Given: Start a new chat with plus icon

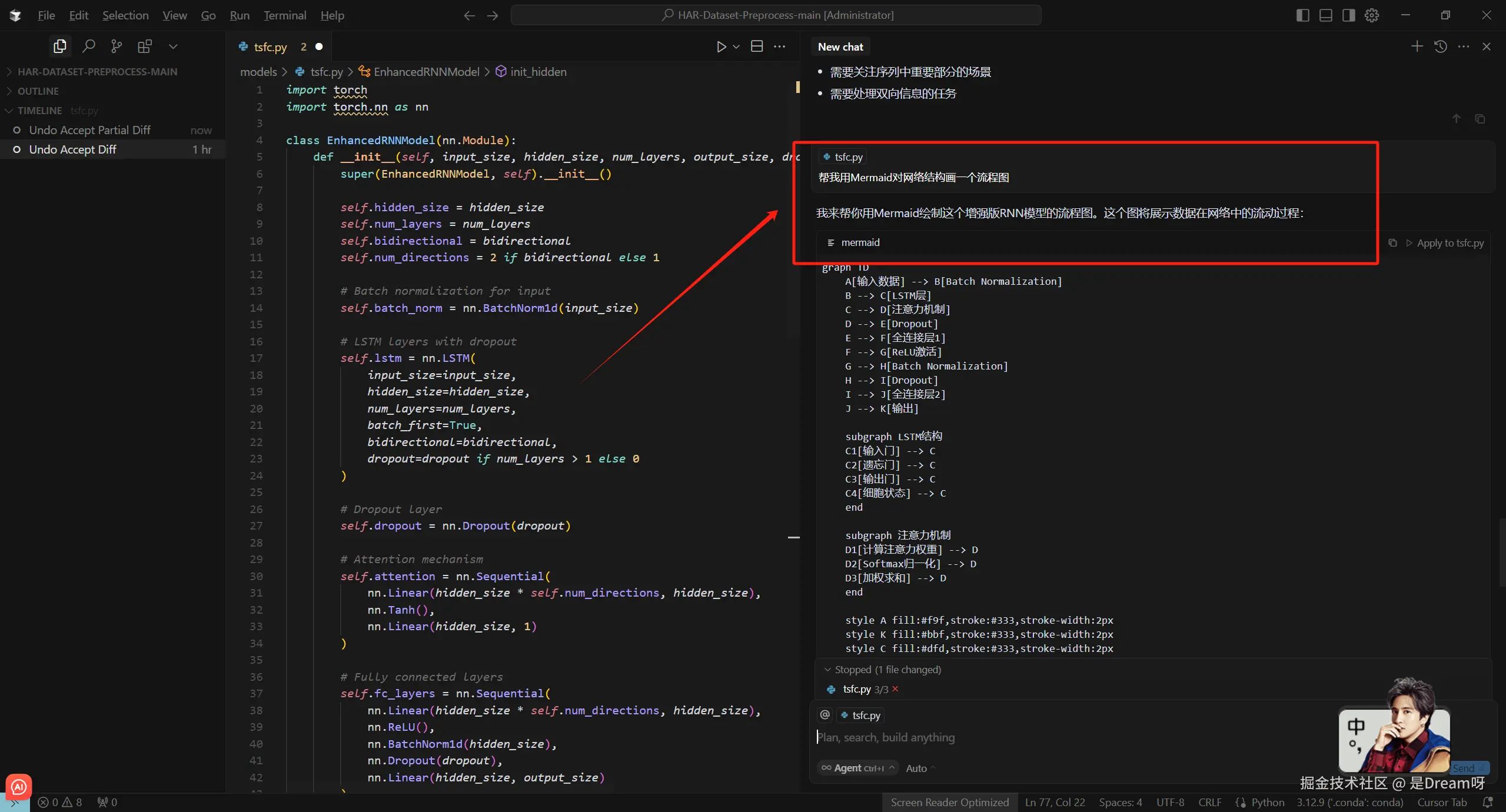Looking at the screenshot, I should (1417, 46).
